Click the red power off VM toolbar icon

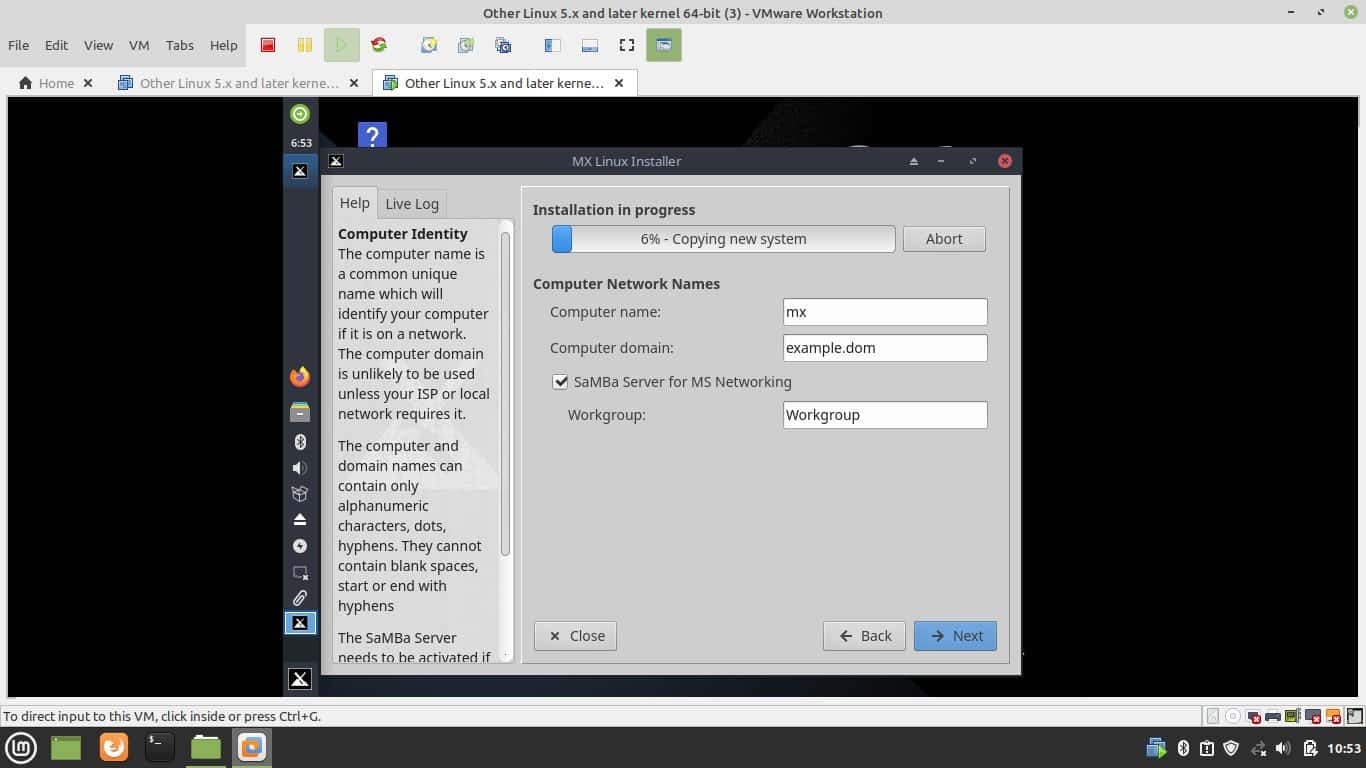[x=268, y=45]
